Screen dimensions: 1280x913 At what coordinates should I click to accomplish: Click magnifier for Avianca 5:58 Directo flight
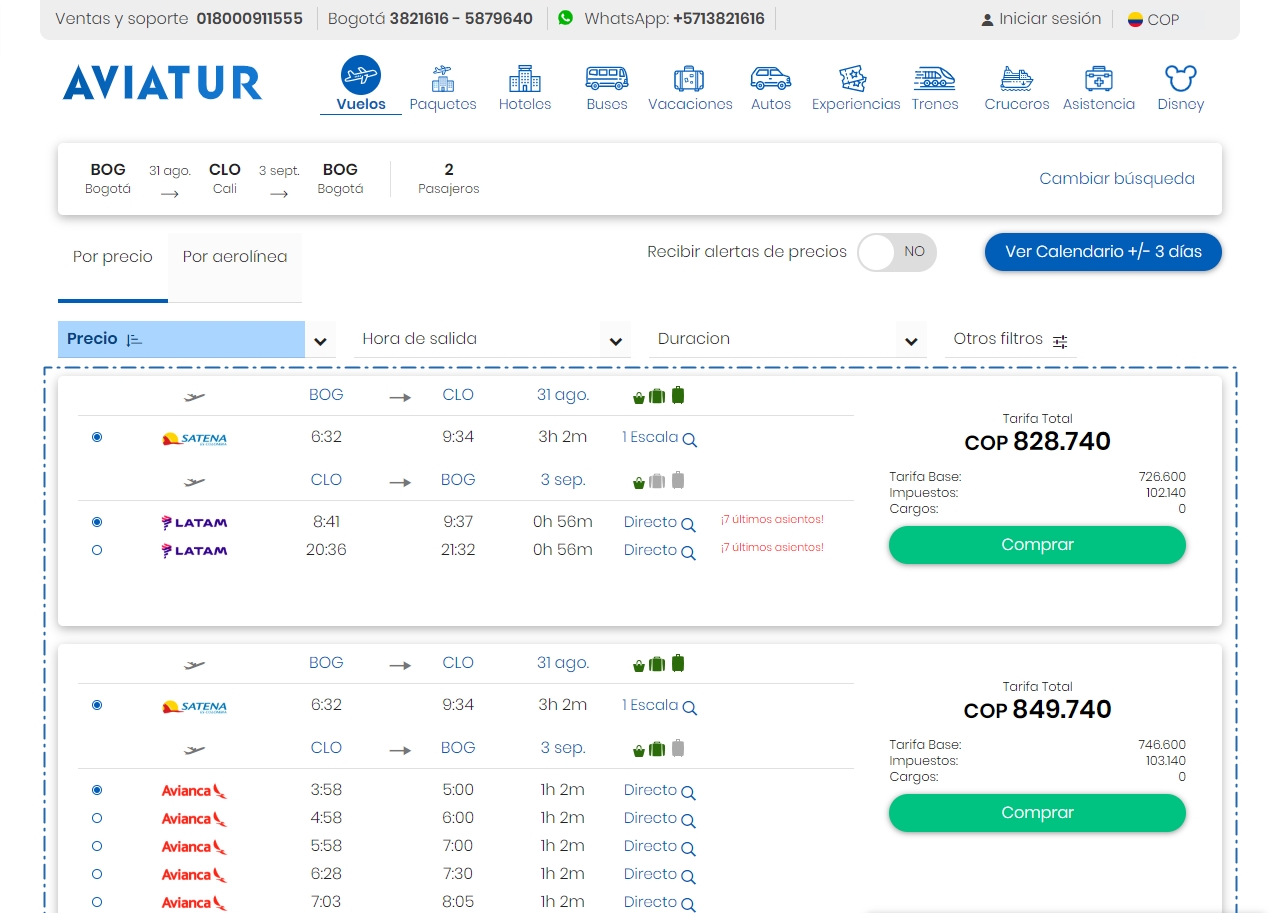point(688,848)
